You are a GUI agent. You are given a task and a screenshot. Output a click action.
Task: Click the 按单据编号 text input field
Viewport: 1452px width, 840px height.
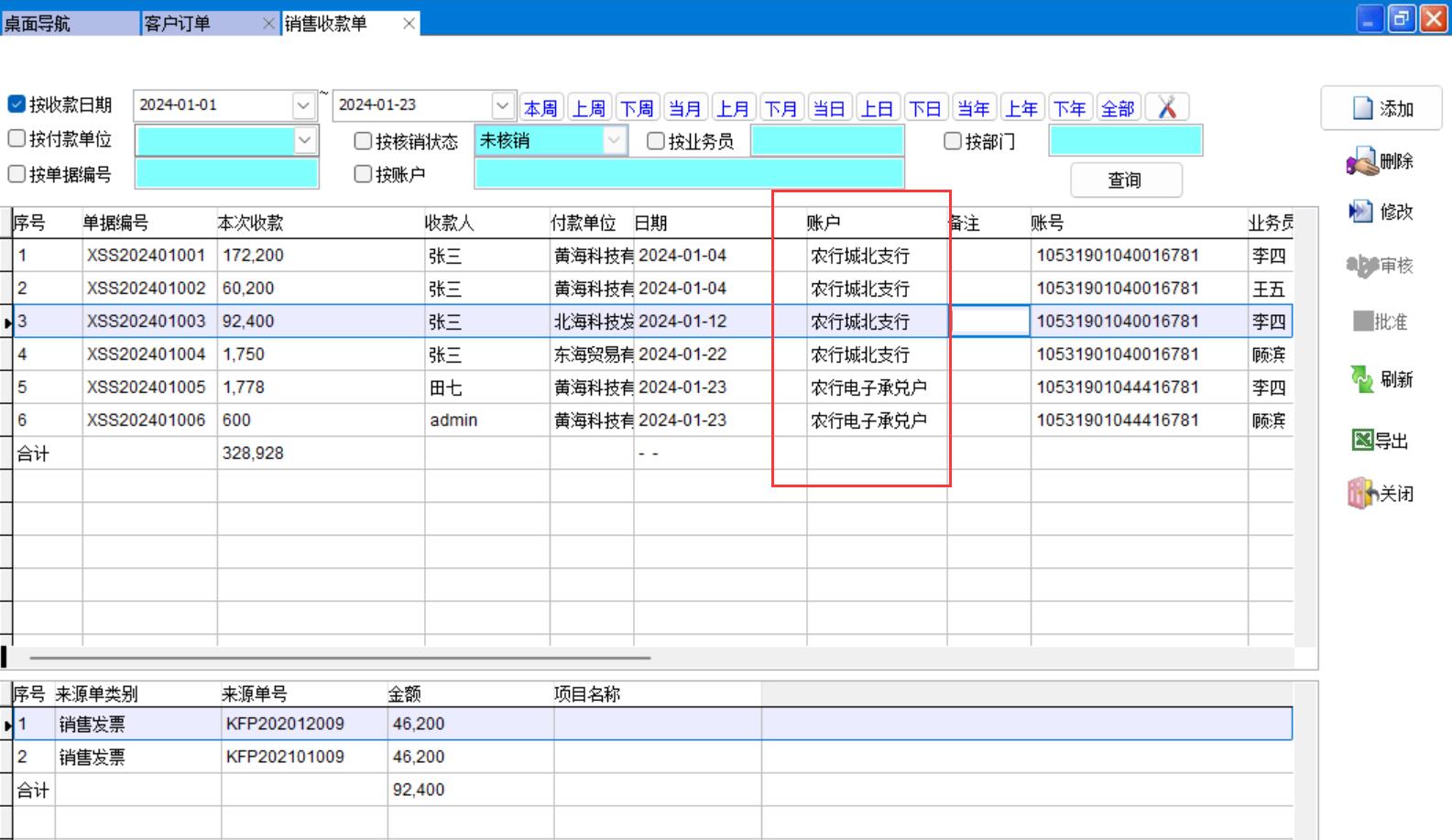coord(226,174)
